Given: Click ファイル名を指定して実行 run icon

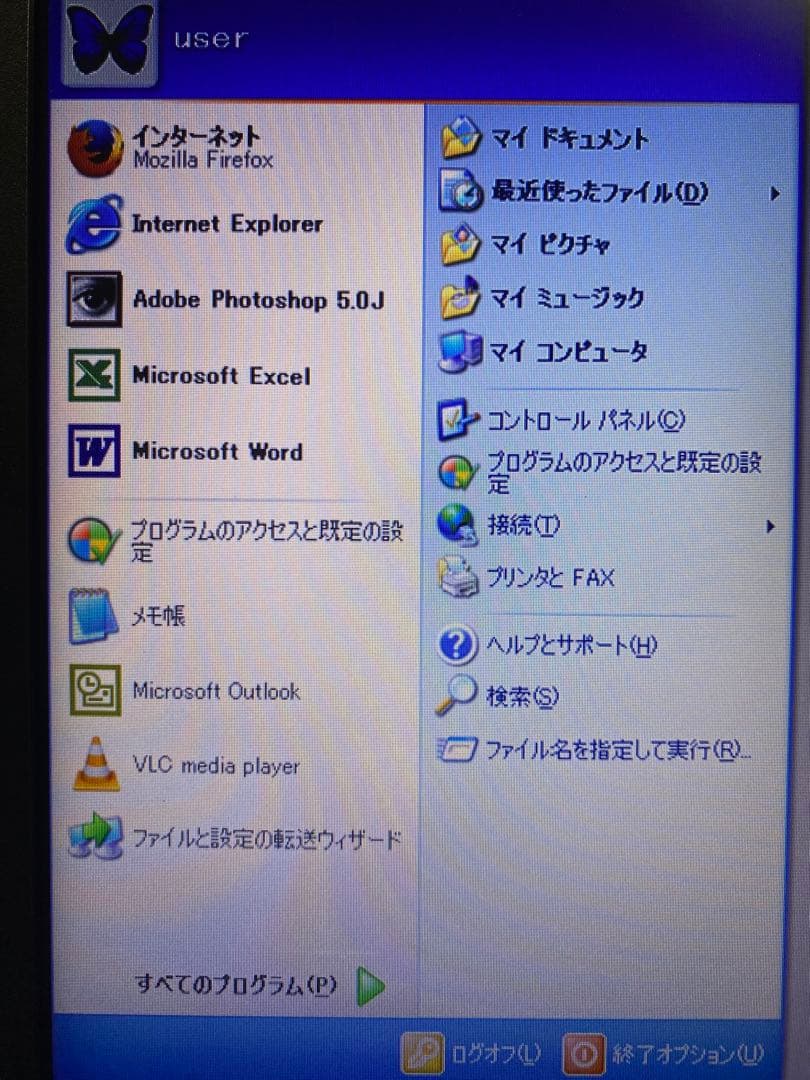Looking at the screenshot, I should click(x=457, y=749).
